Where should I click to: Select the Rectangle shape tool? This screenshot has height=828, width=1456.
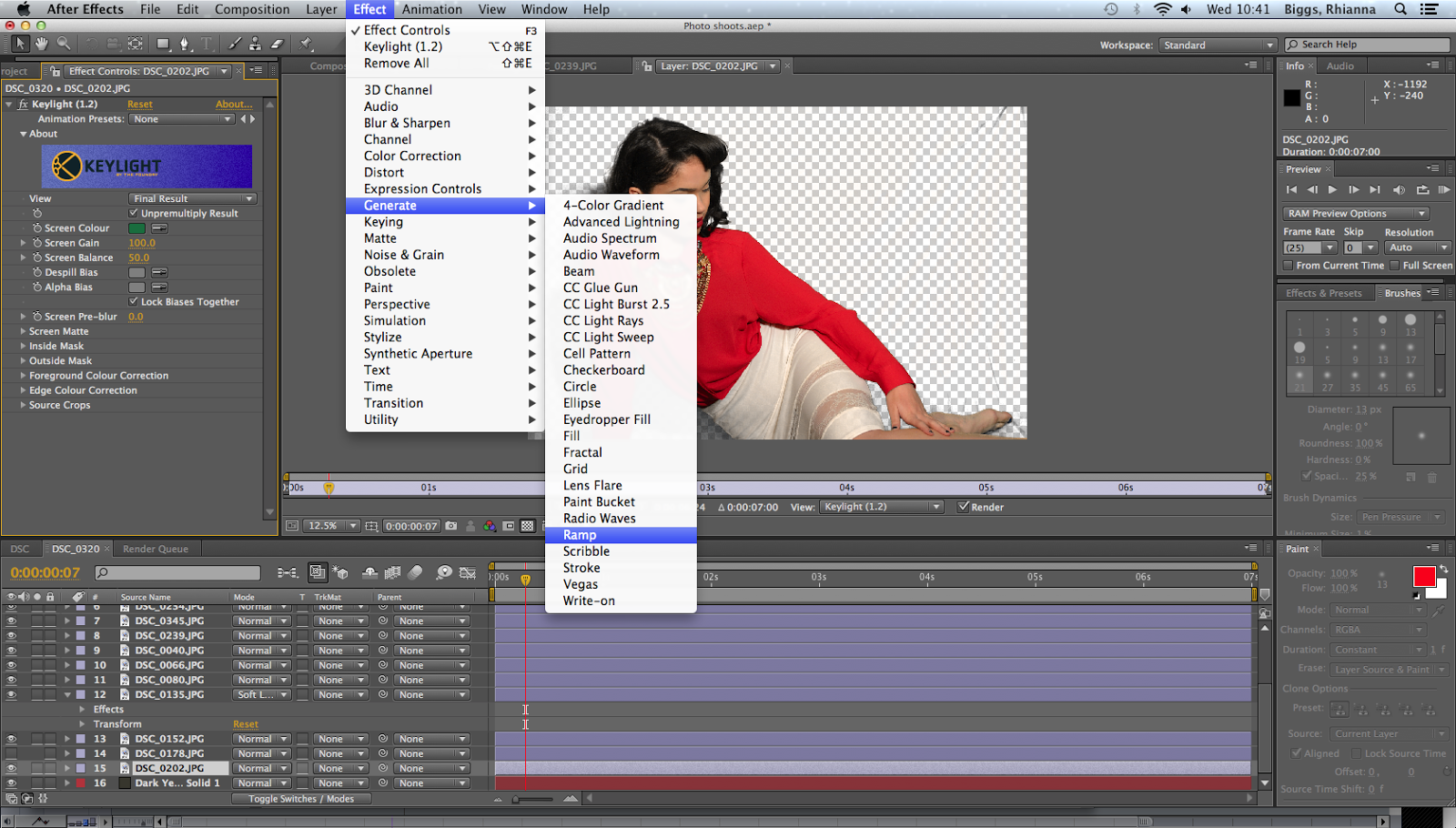163,44
